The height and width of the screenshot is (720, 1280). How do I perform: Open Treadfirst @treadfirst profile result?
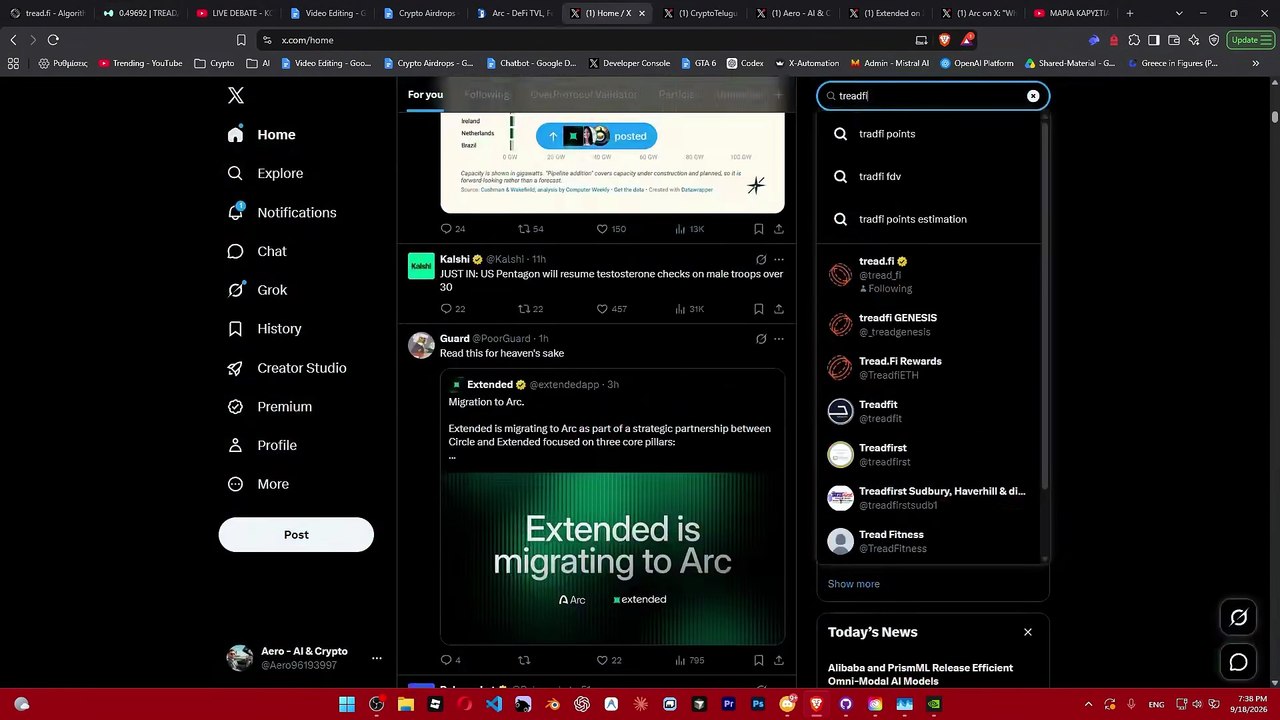click(x=930, y=455)
